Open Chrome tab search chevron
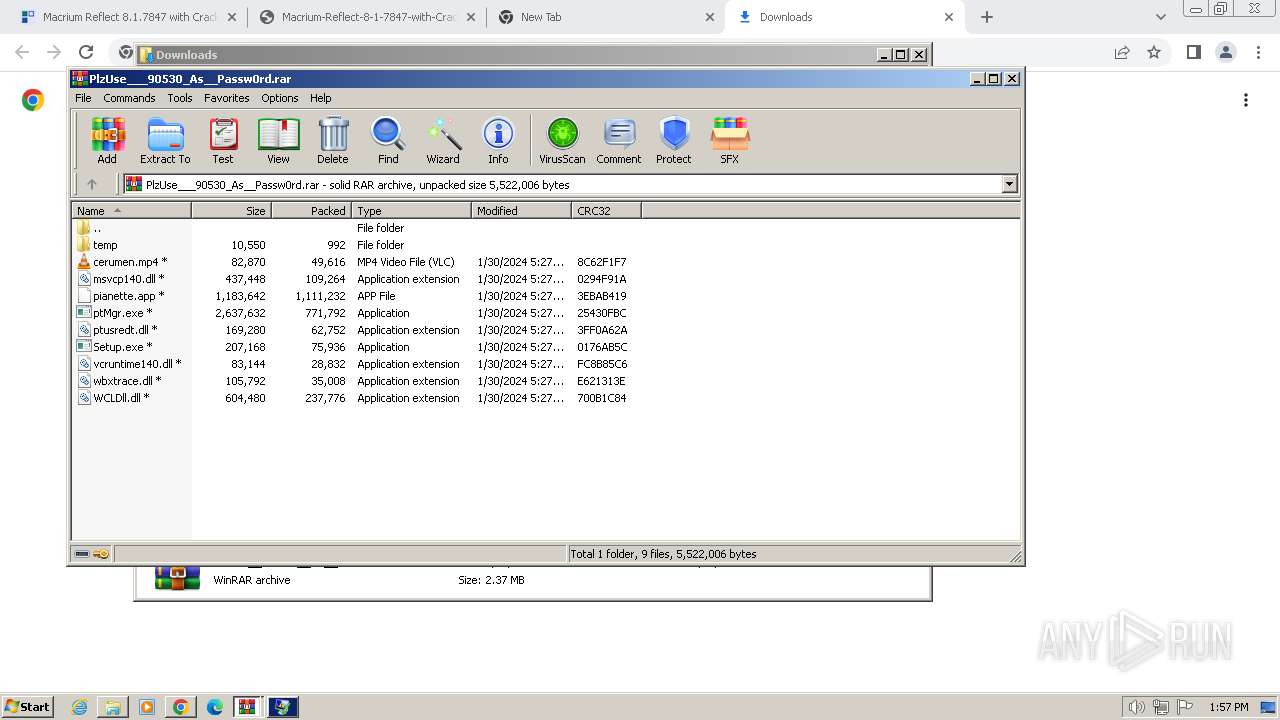 pos(1160,17)
